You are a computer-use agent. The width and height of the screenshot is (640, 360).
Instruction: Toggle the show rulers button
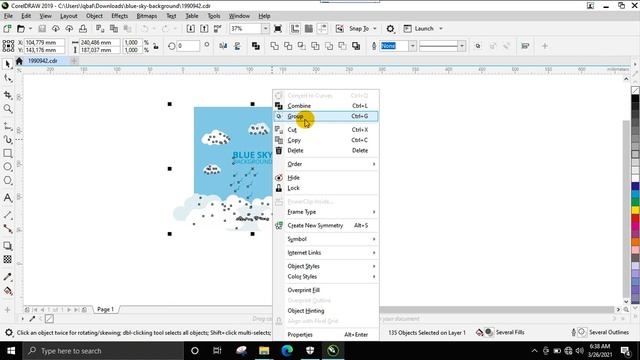tap(295, 29)
